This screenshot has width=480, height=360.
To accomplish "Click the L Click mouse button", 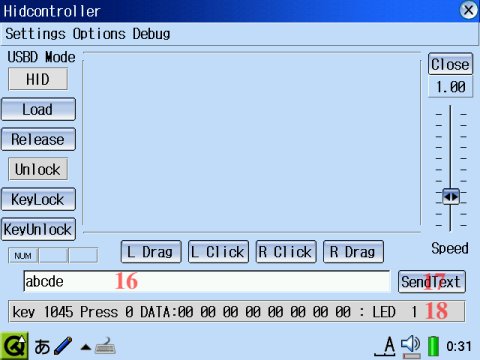I will [x=218, y=252].
